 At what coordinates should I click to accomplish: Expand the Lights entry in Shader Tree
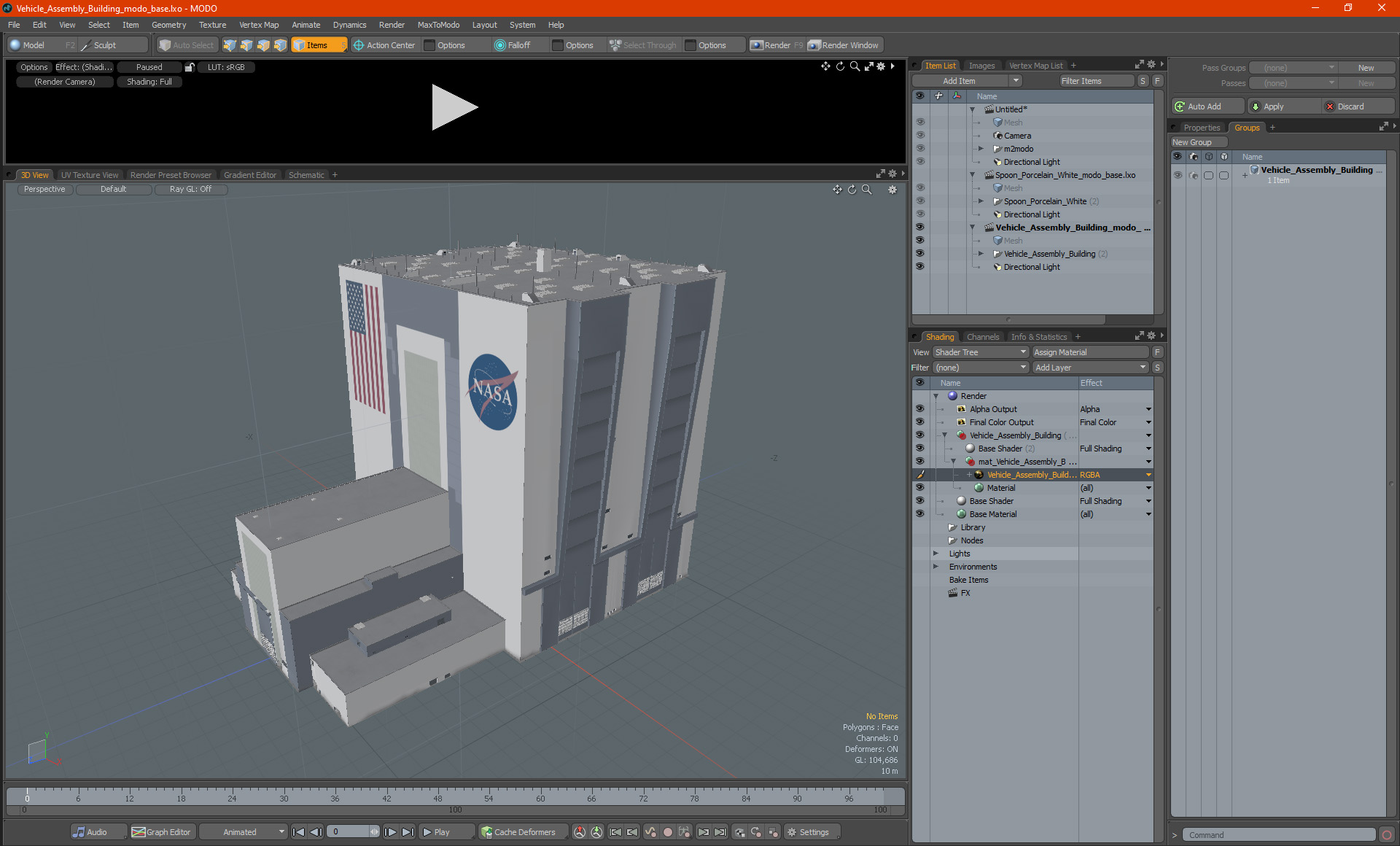coord(936,554)
